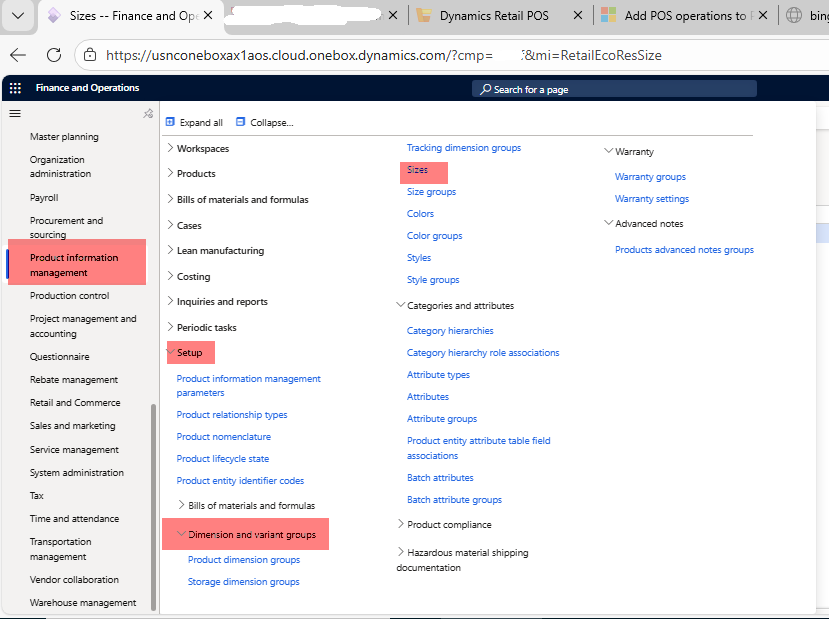Open the app launcher waffle icon
Viewport: 829px width, 619px height.
(x=15, y=88)
